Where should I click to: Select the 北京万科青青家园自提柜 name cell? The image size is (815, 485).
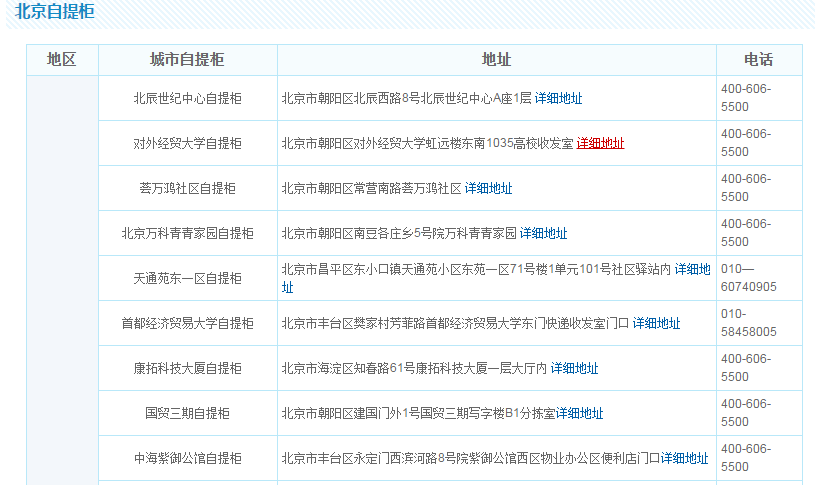click(188, 233)
